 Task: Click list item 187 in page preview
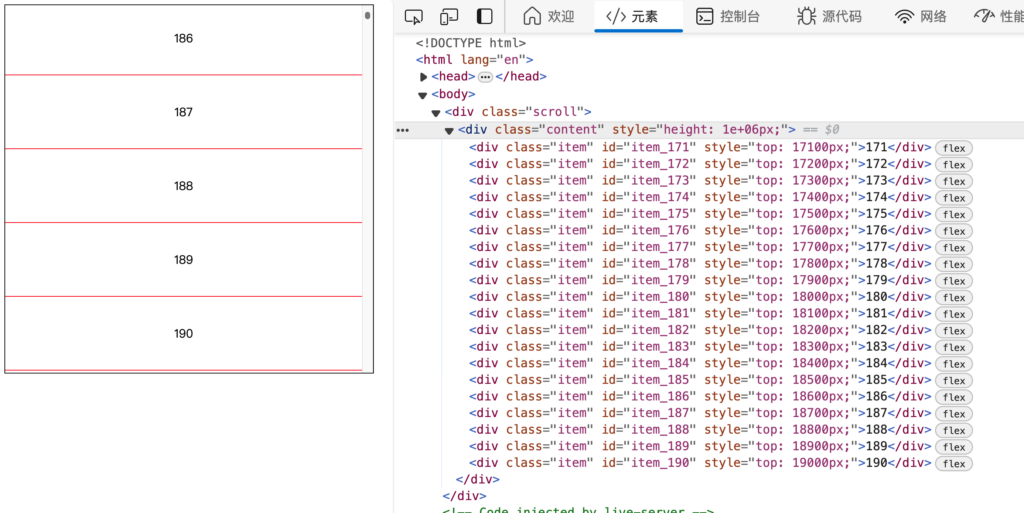(x=184, y=112)
